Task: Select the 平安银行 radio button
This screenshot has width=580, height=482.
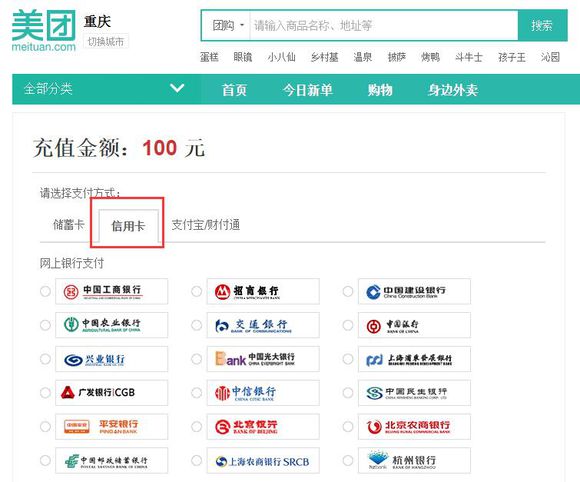Action: (x=45, y=427)
